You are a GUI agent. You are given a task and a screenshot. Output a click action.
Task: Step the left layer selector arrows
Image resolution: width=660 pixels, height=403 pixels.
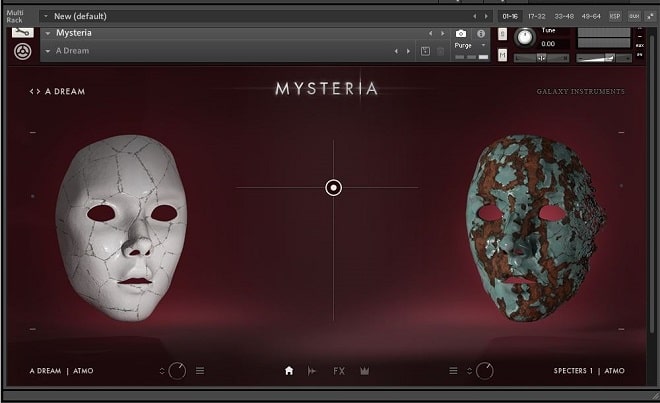click(162, 371)
